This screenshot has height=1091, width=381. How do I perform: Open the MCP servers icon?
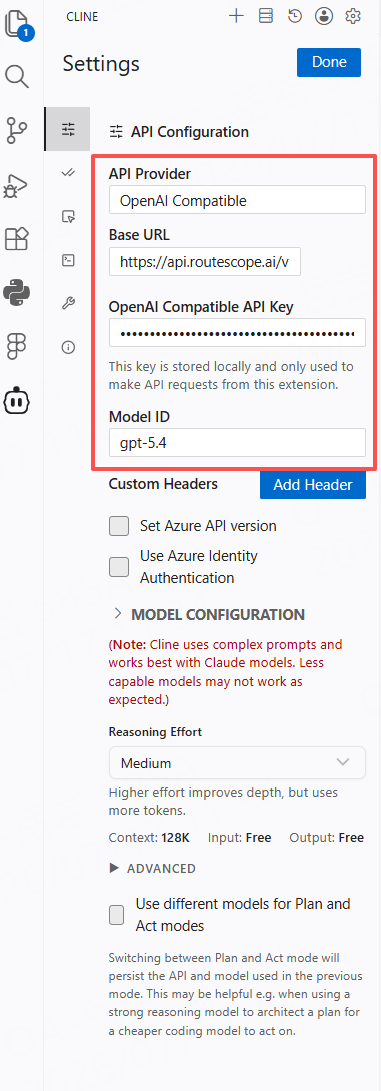266,16
